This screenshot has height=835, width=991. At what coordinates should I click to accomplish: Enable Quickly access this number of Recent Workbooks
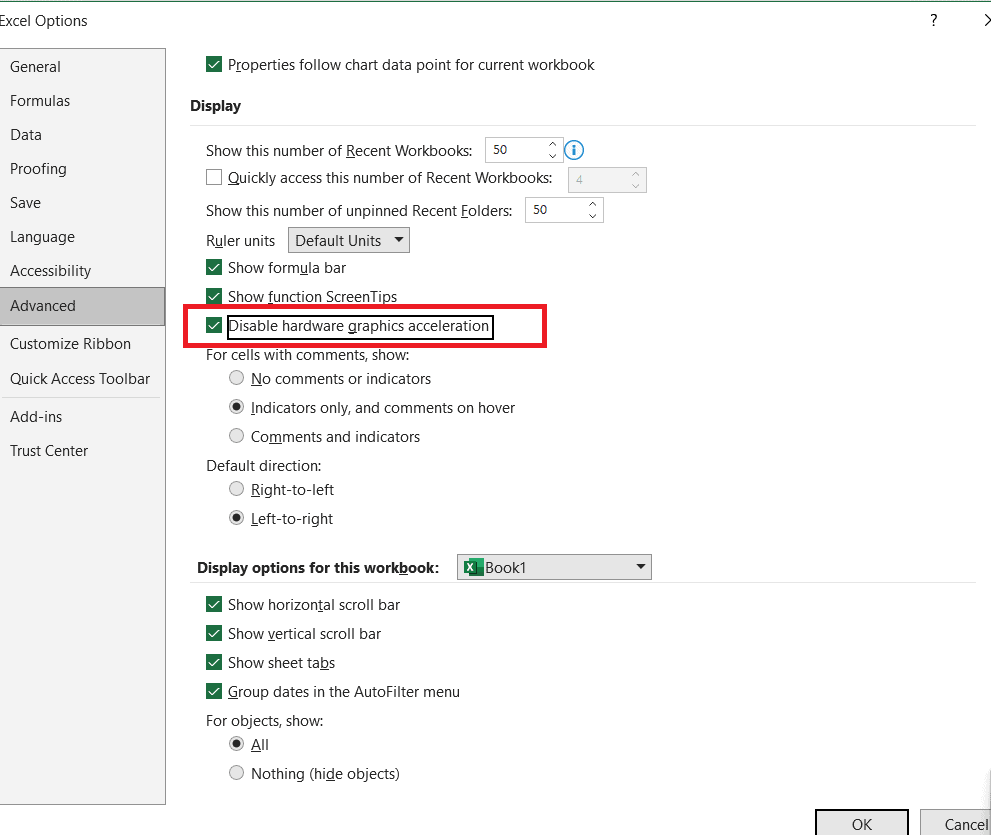tap(214, 177)
